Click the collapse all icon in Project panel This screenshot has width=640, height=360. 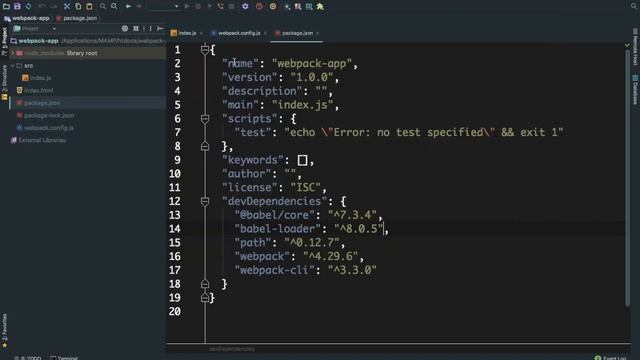pyautogui.click(x=136, y=29)
